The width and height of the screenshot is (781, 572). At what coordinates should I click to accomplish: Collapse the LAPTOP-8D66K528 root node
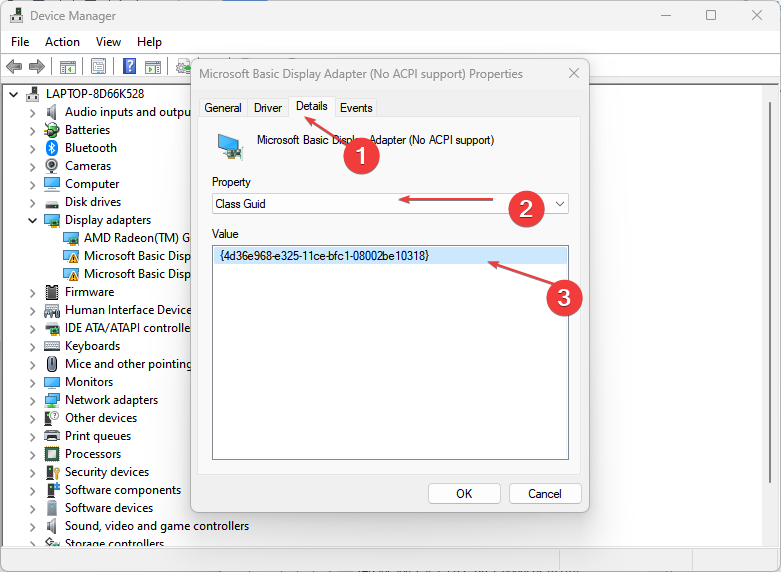coord(13,94)
